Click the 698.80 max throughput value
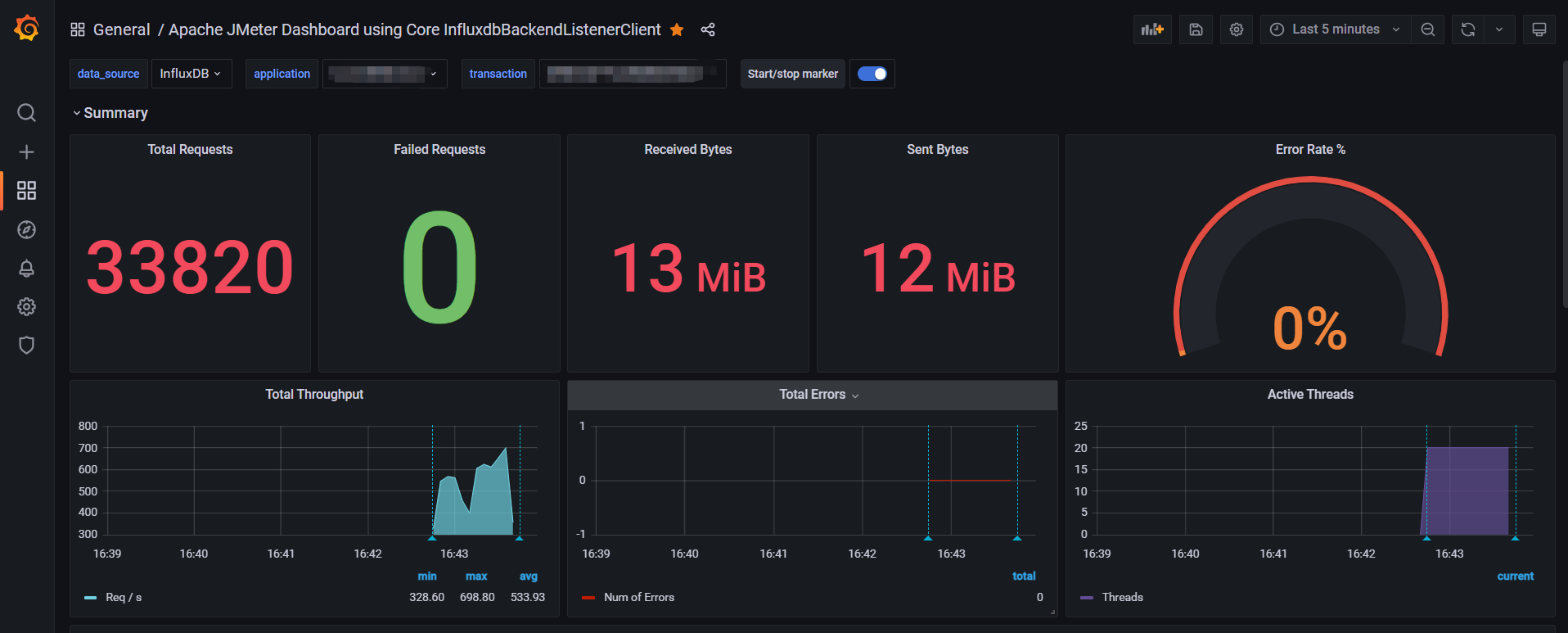 coord(477,597)
